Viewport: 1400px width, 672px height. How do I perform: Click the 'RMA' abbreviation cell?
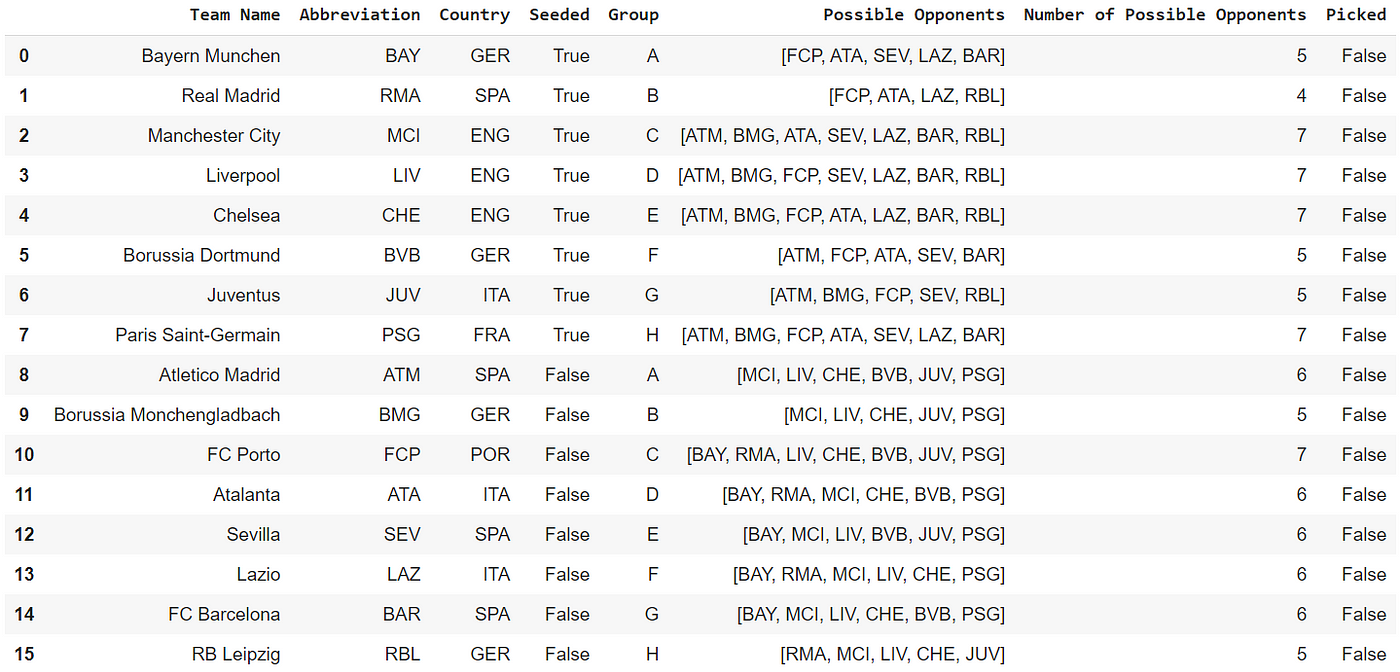401,96
